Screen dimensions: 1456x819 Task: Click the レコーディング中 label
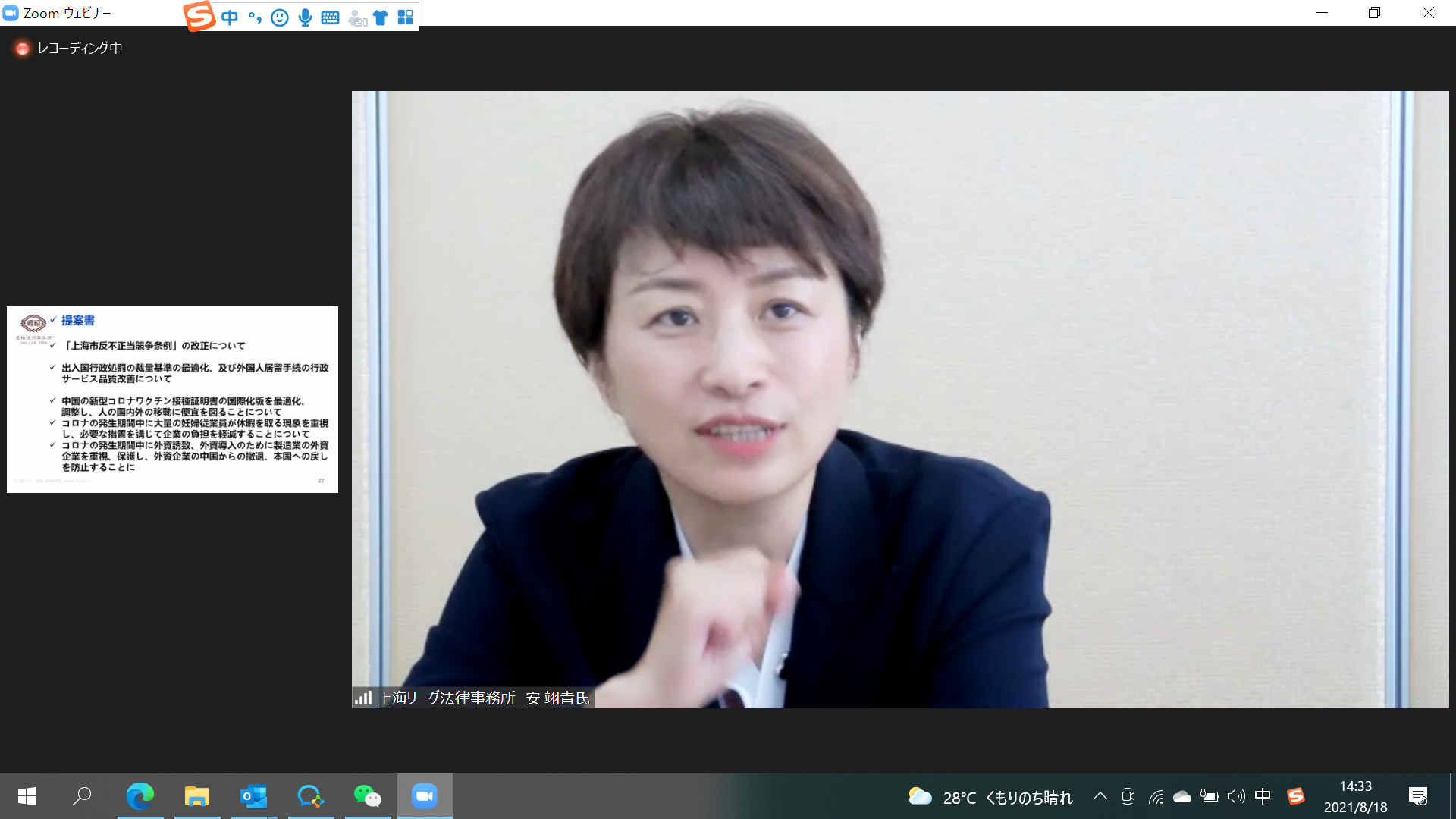click(x=80, y=48)
